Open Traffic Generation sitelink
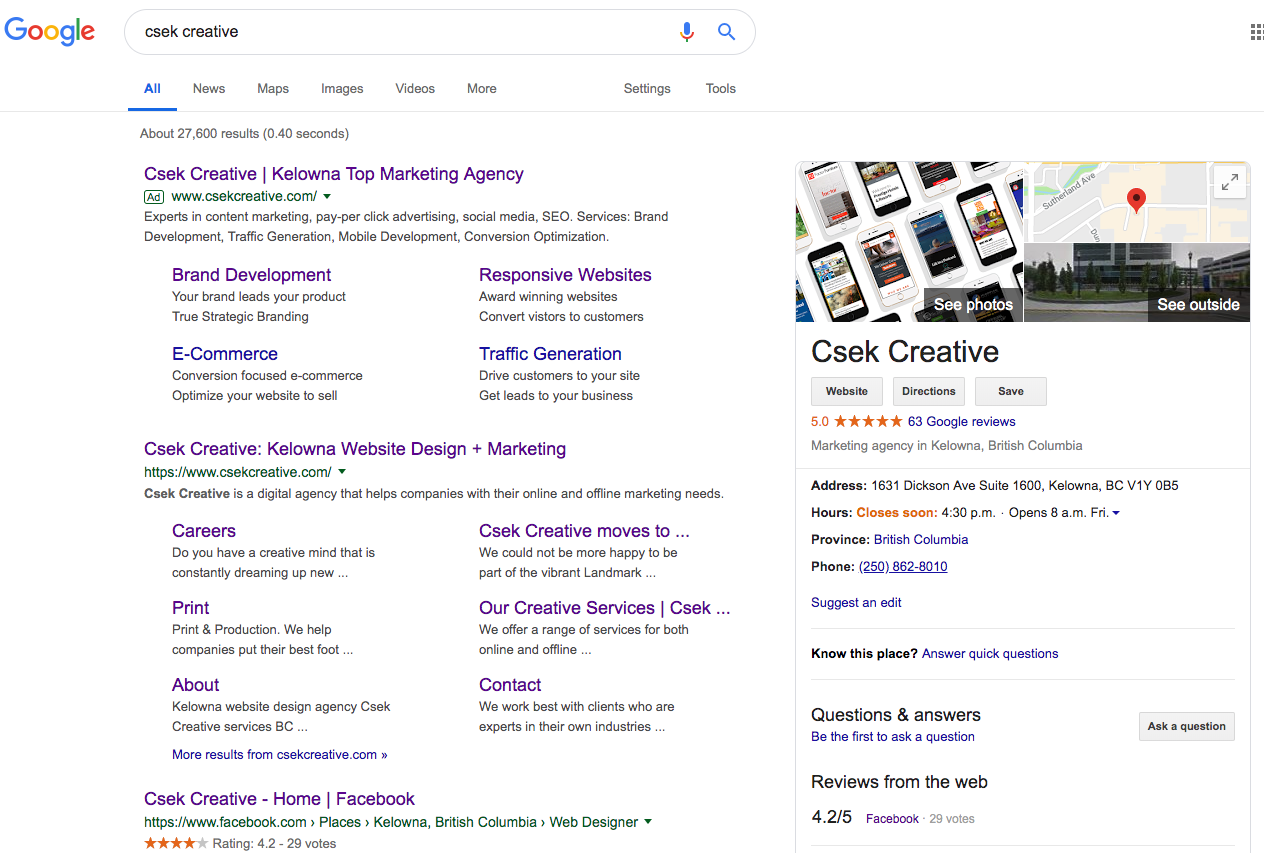Image resolution: width=1264 pixels, height=853 pixels. 550,354
